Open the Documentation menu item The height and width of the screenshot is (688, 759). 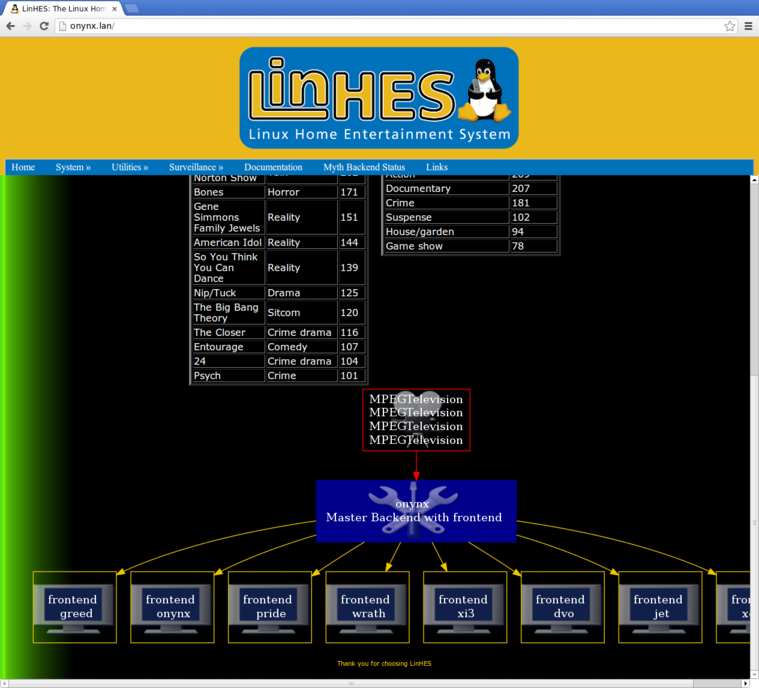[x=273, y=167]
